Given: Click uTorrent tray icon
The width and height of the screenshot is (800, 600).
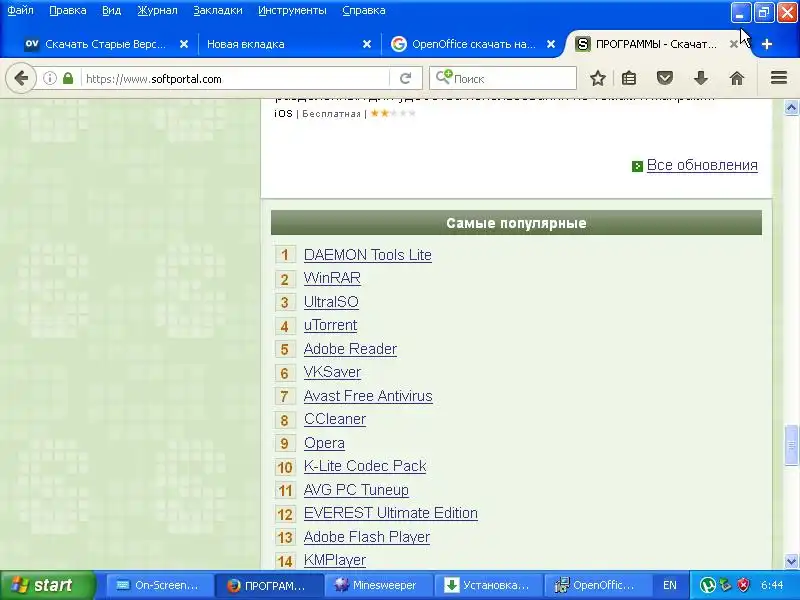Looking at the screenshot, I should point(708,585).
